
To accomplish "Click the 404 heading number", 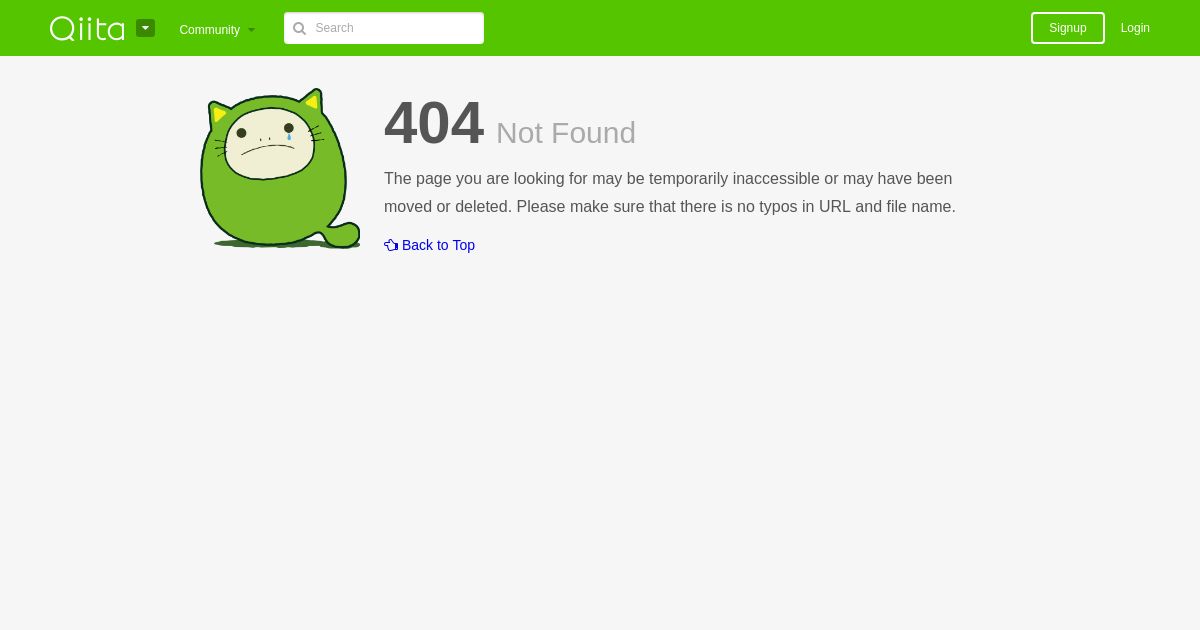I will [434, 123].
